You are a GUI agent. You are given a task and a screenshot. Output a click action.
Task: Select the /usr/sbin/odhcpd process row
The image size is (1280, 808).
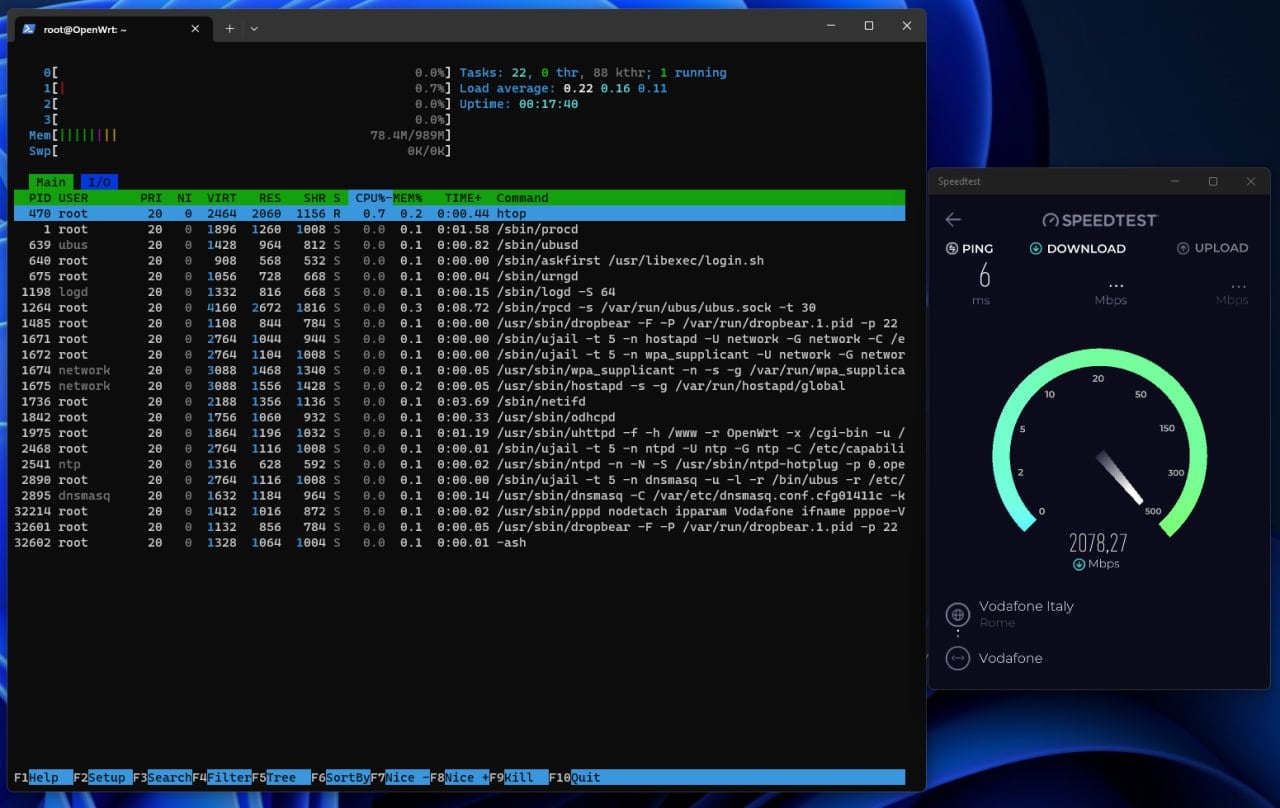pos(459,417)
